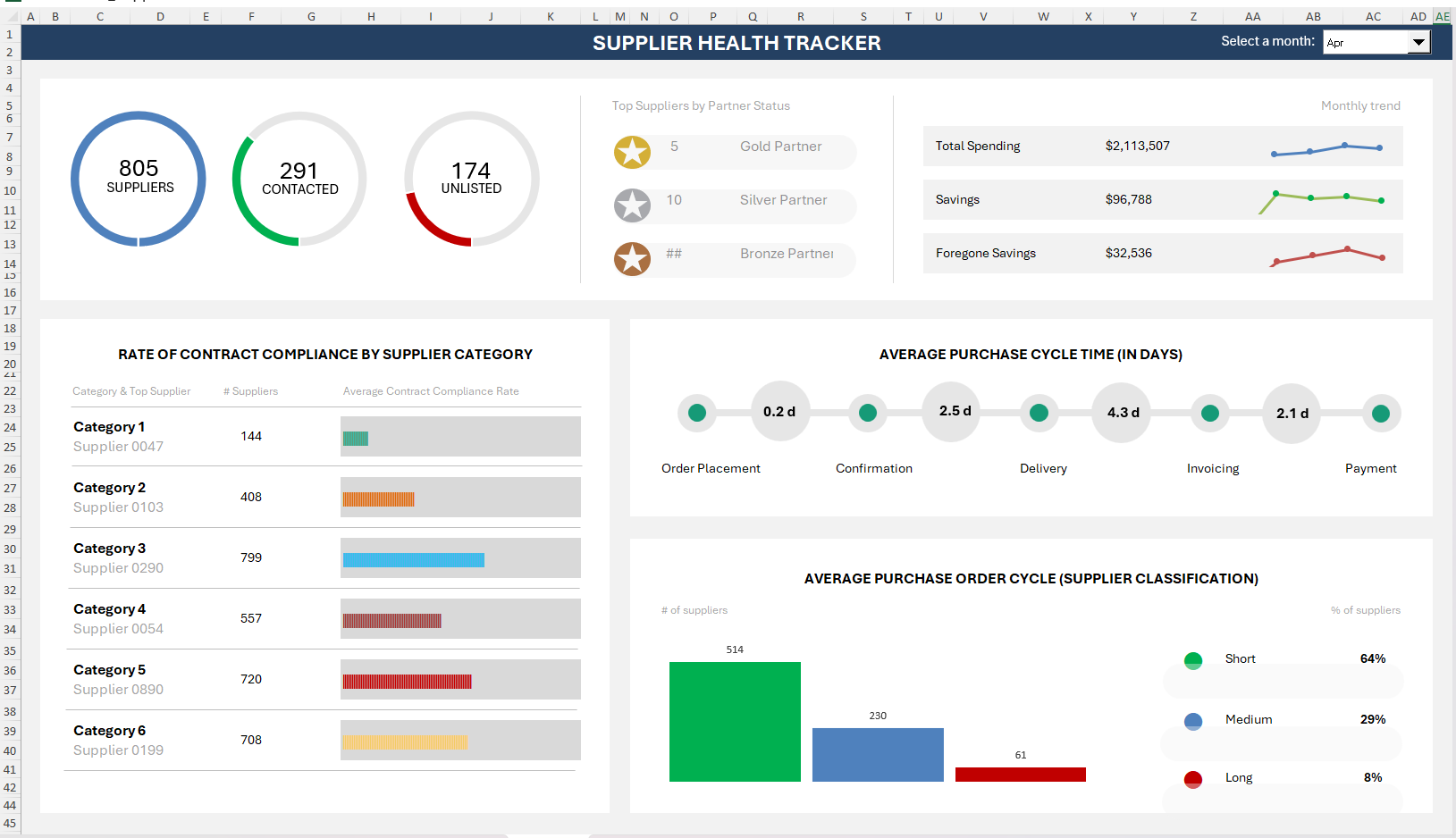Click the Silver Partner star icon
The image size is (1456, 838).
click(632, 205)
